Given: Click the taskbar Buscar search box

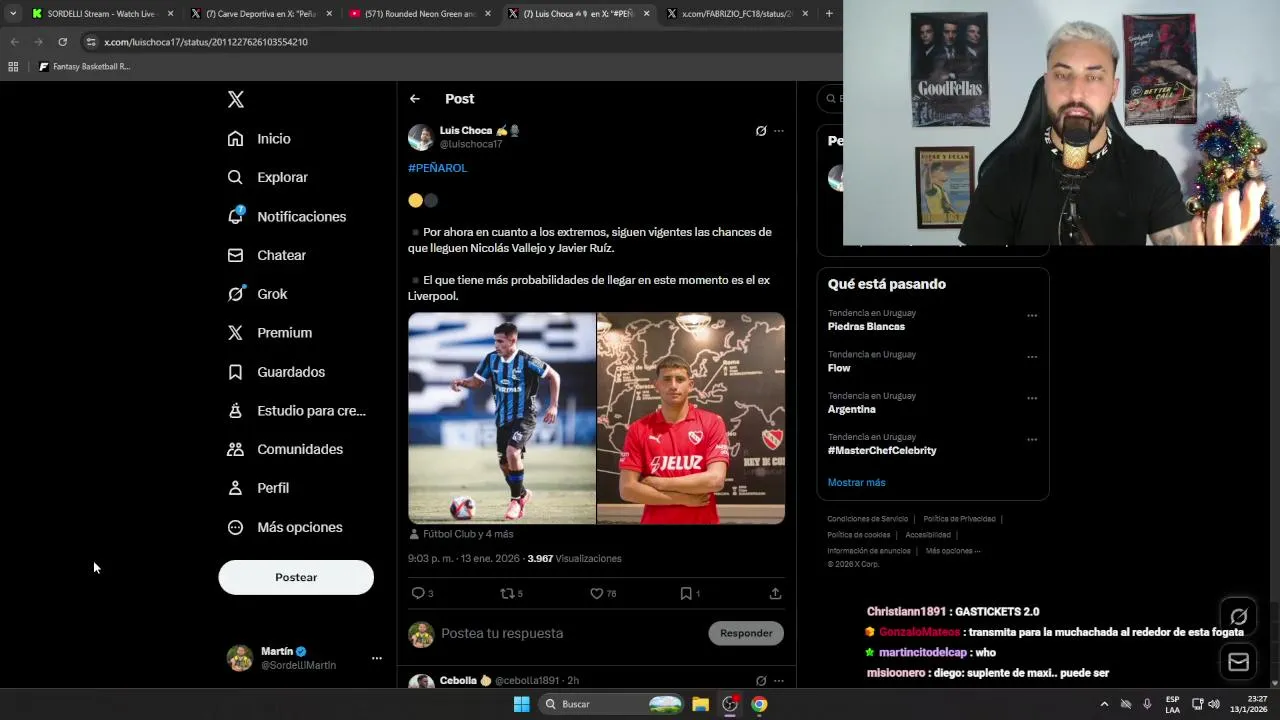Looking at the screenshot, I should click(x=613, y=704).
